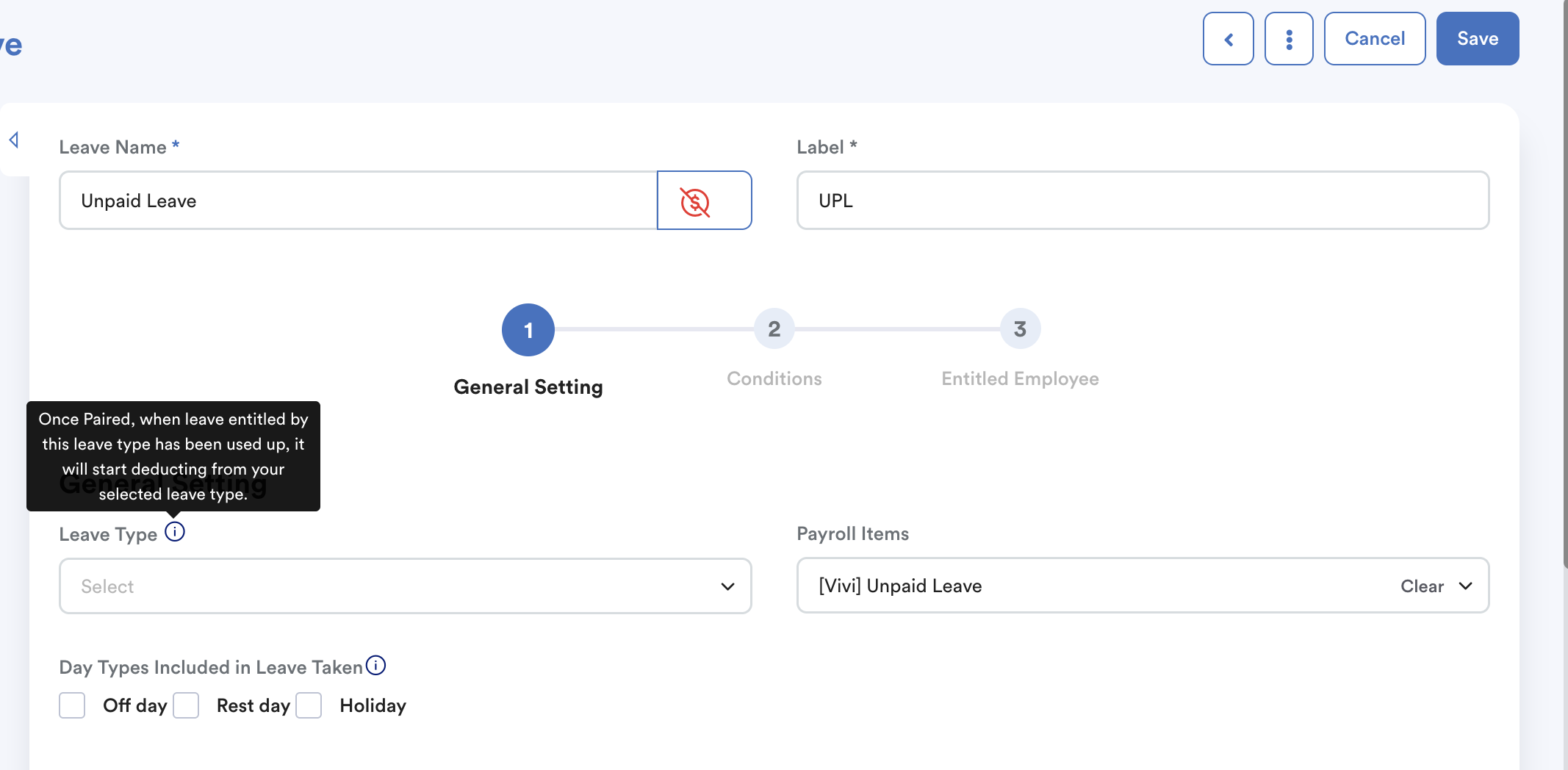Check the Holiday checkbox

pos(309,705)
